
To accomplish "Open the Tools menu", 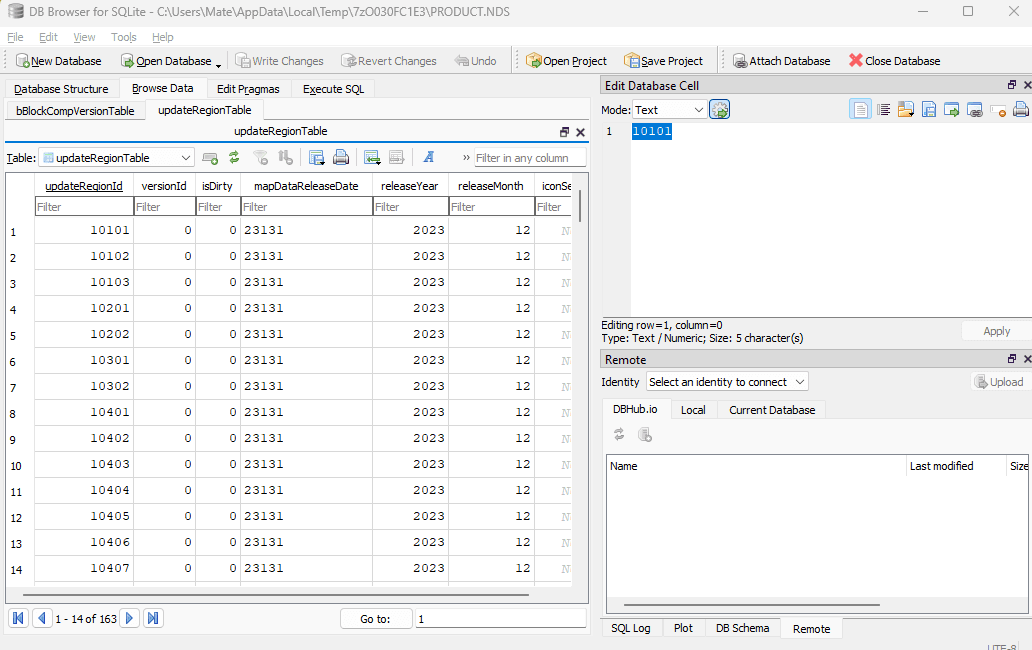I will [124, 37].
